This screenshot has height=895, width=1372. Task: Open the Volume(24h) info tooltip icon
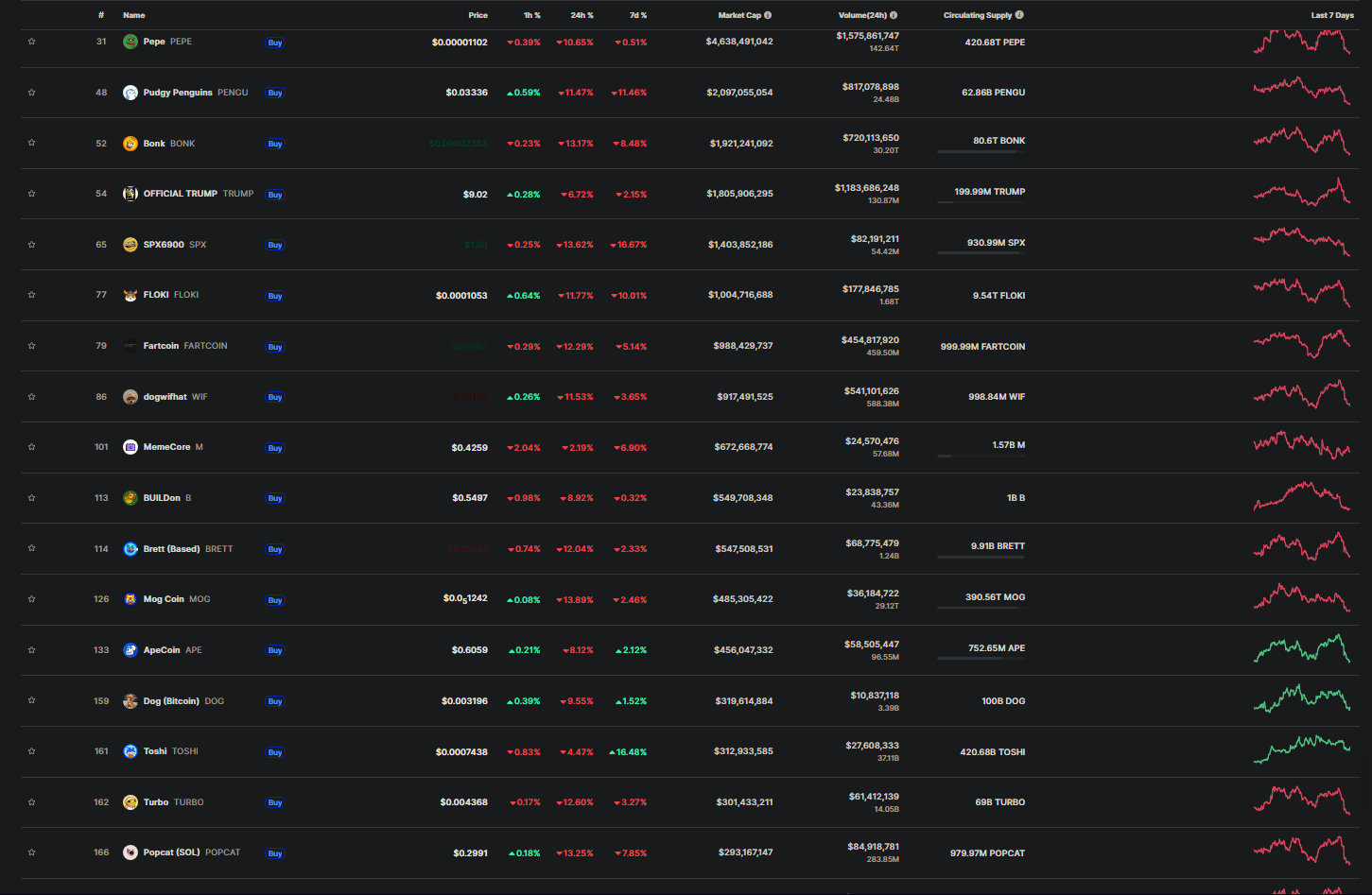tap(894, 15)
